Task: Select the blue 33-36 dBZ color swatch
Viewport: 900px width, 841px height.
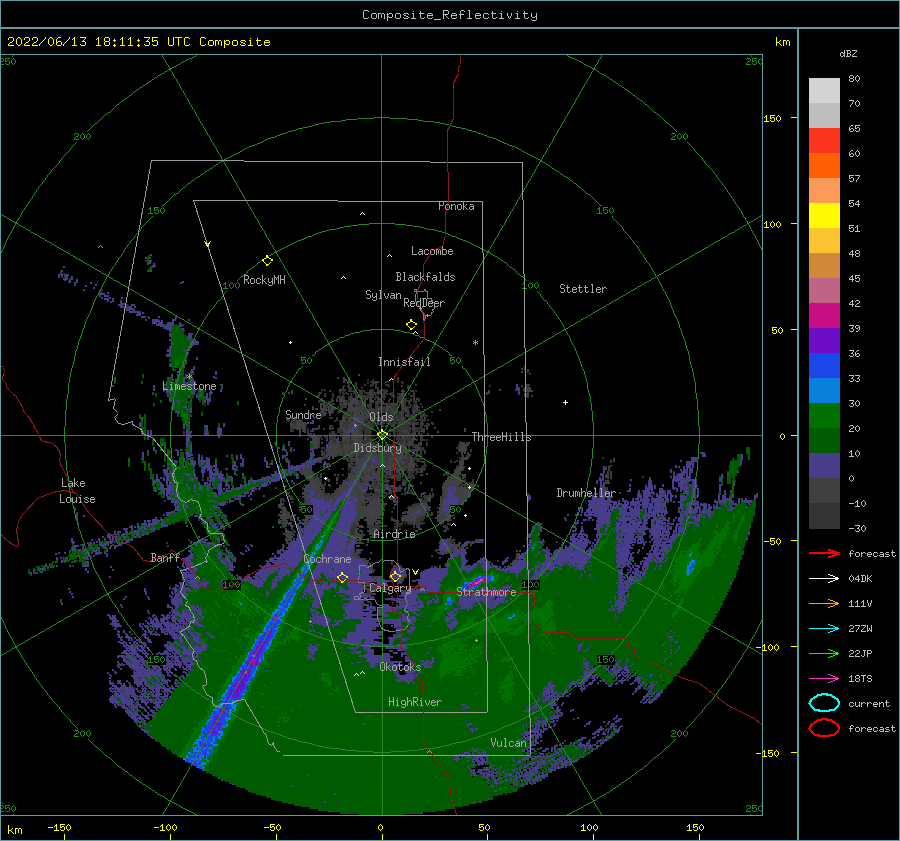Action: 824,366
